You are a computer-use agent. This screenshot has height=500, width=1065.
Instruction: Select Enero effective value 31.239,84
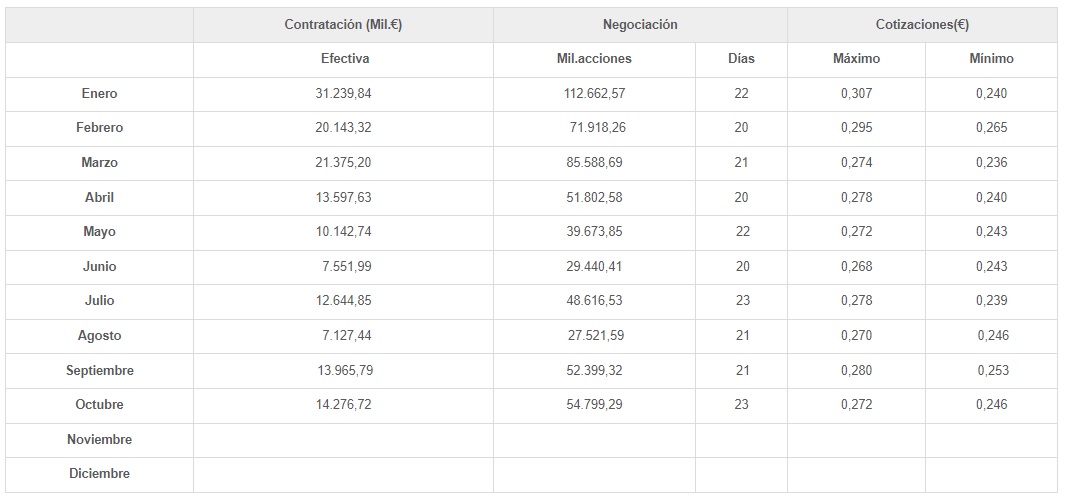(x=343, y=94)
